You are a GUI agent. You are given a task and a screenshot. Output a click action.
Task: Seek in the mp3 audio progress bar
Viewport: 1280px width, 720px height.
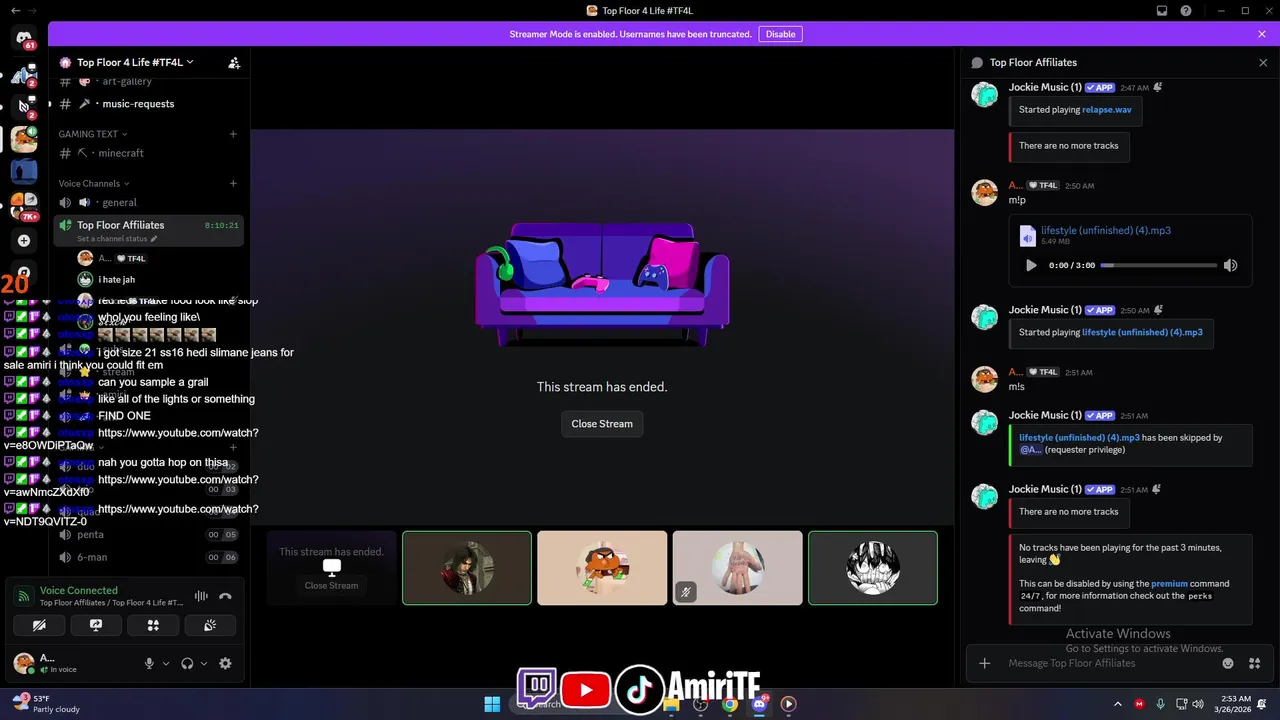pos(1159,265)
